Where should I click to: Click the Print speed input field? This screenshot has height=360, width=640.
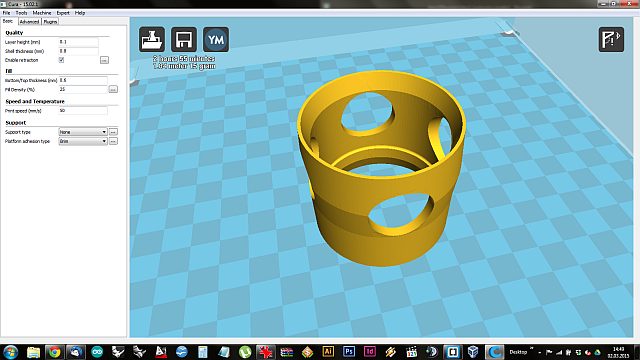coord(83,111)
